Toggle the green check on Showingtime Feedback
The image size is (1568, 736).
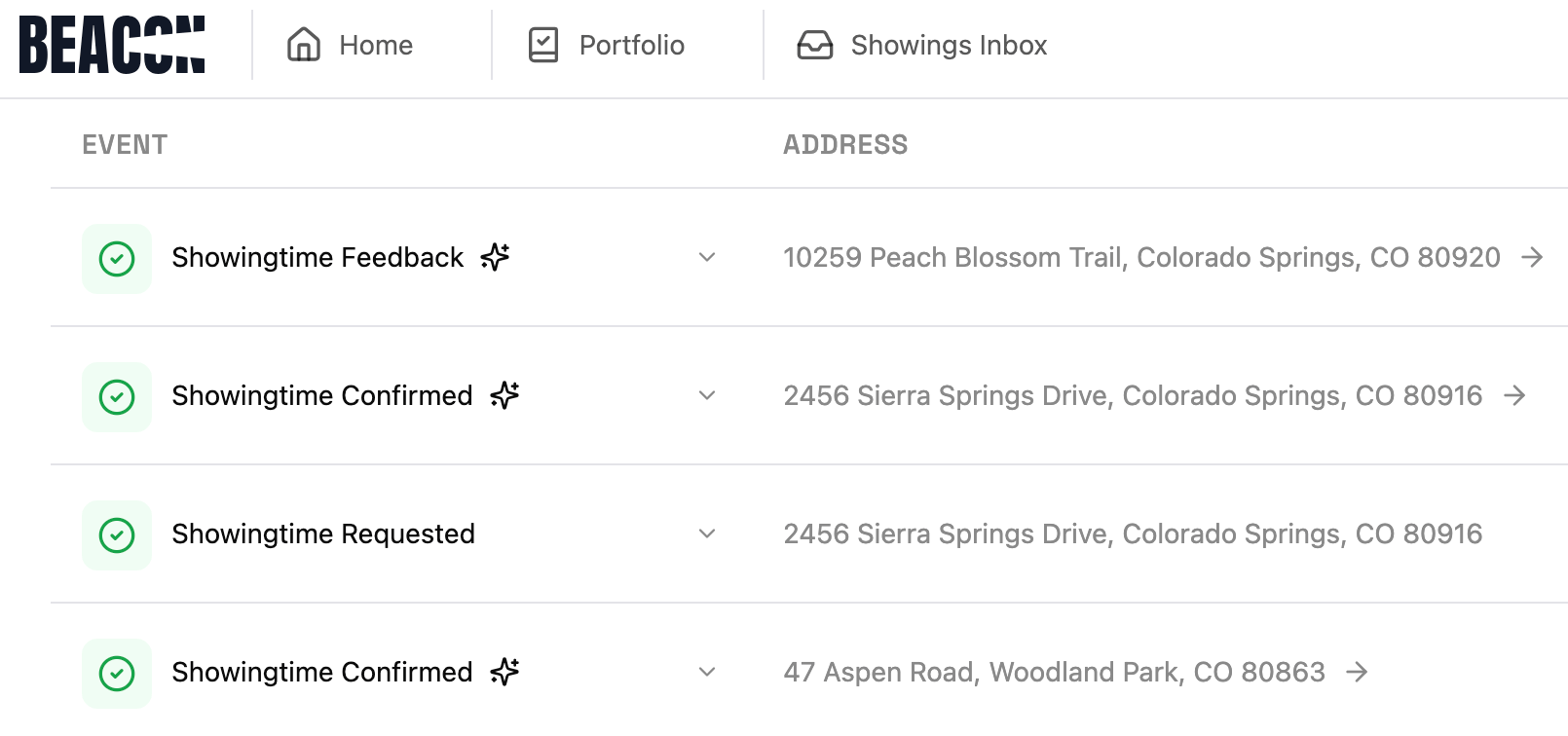117,258
